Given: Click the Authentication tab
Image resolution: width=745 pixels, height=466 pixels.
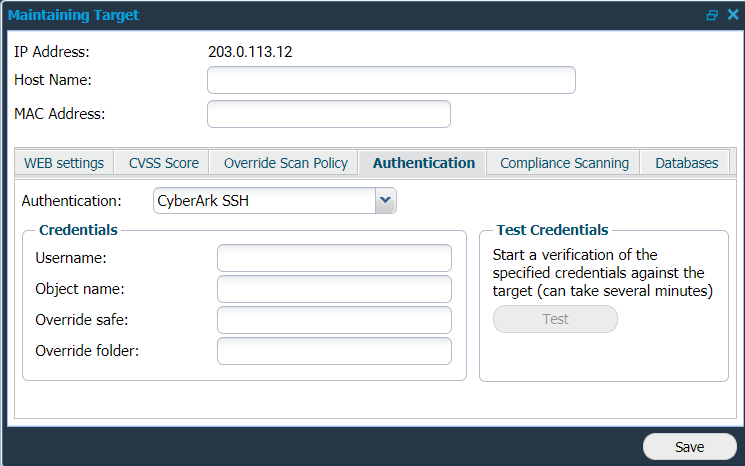Looking at the screenshot, I should click(423, 163).
